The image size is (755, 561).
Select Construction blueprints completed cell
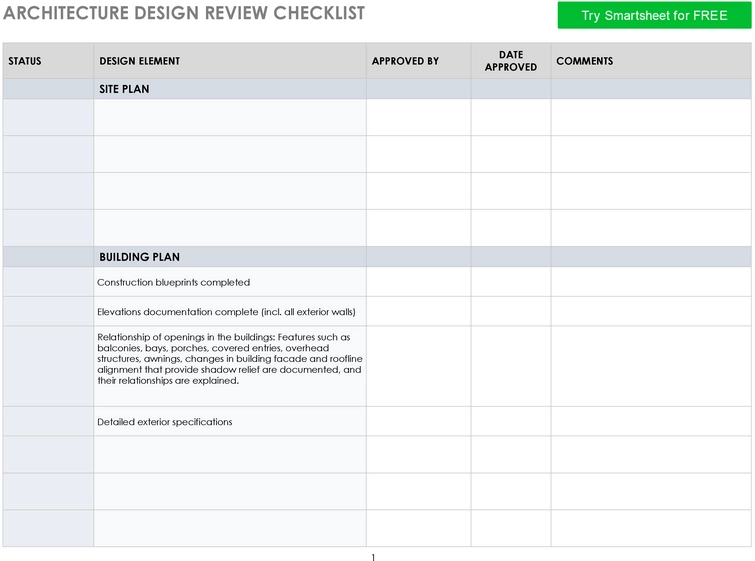[230, 282]
